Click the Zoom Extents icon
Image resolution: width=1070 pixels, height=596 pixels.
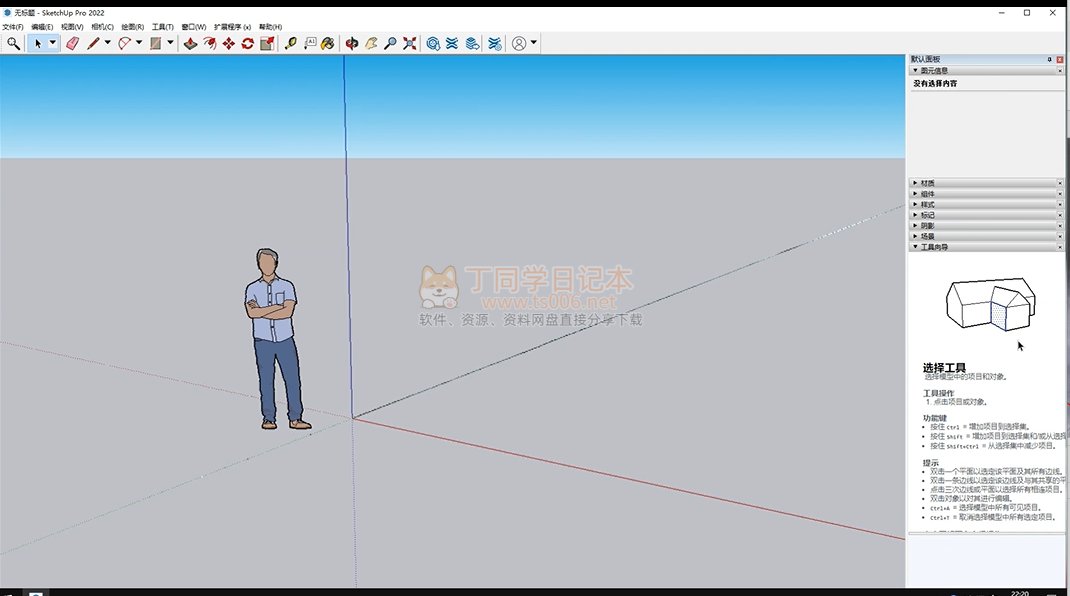409,44
